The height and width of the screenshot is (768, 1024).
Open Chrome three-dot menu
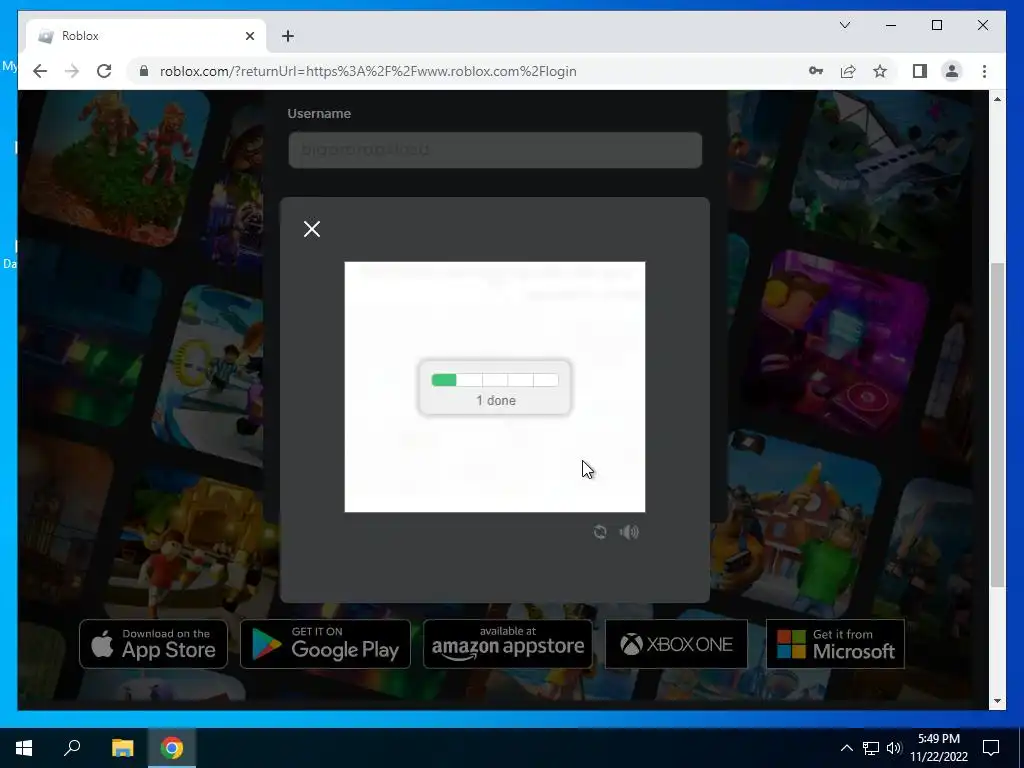[984, 71]
